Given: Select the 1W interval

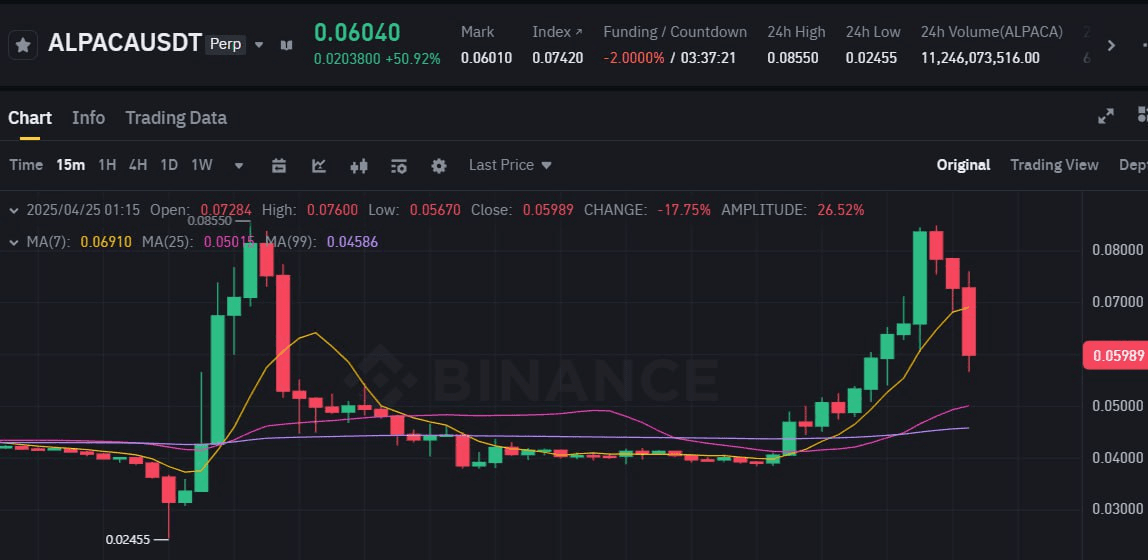Looking at the screenshot, I should [201, 165].
